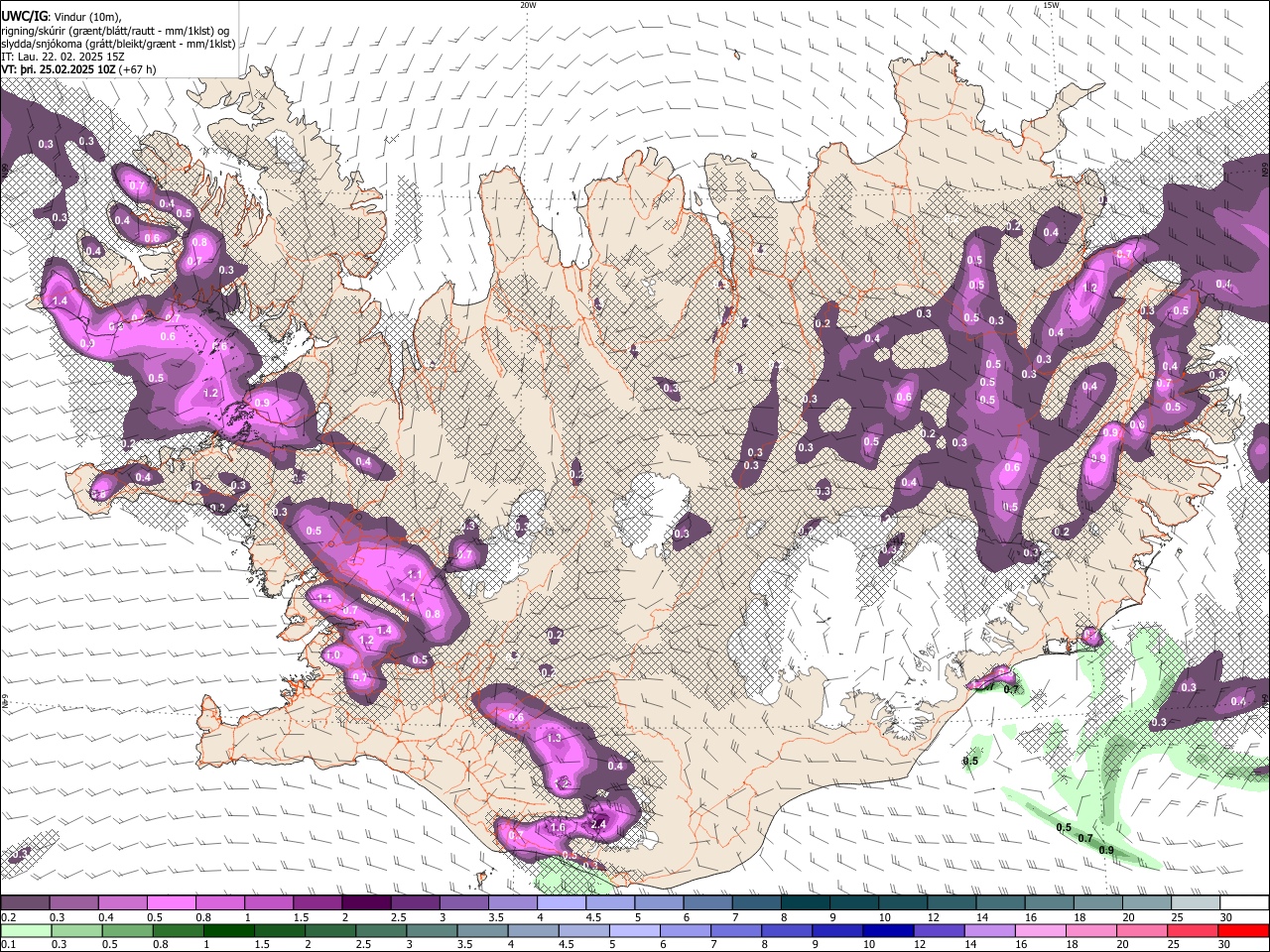
Task: Click the '15W' longitude label
Action: click(1051, 5)
